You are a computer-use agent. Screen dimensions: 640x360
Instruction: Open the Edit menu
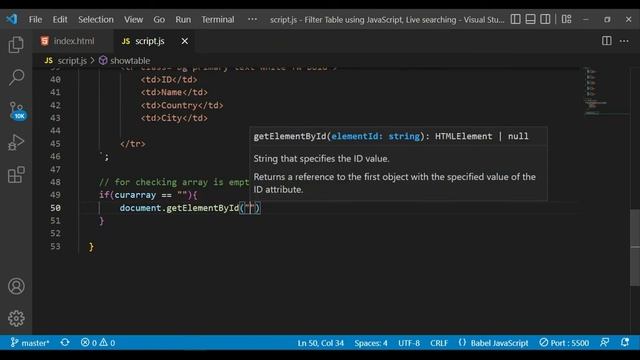(x=60, y=19)
